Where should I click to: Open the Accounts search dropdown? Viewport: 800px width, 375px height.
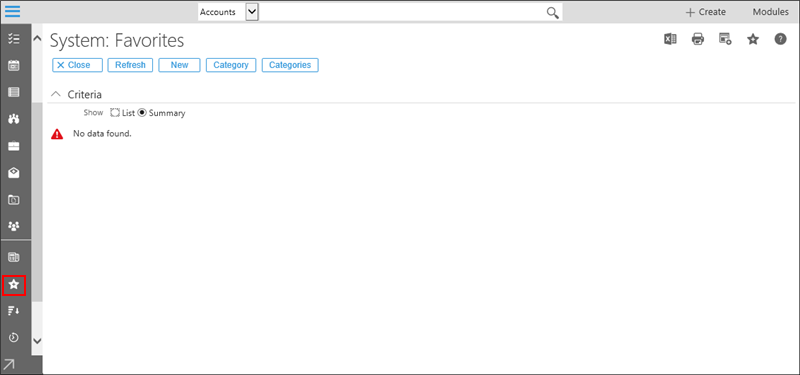click(x=252, y=12)
